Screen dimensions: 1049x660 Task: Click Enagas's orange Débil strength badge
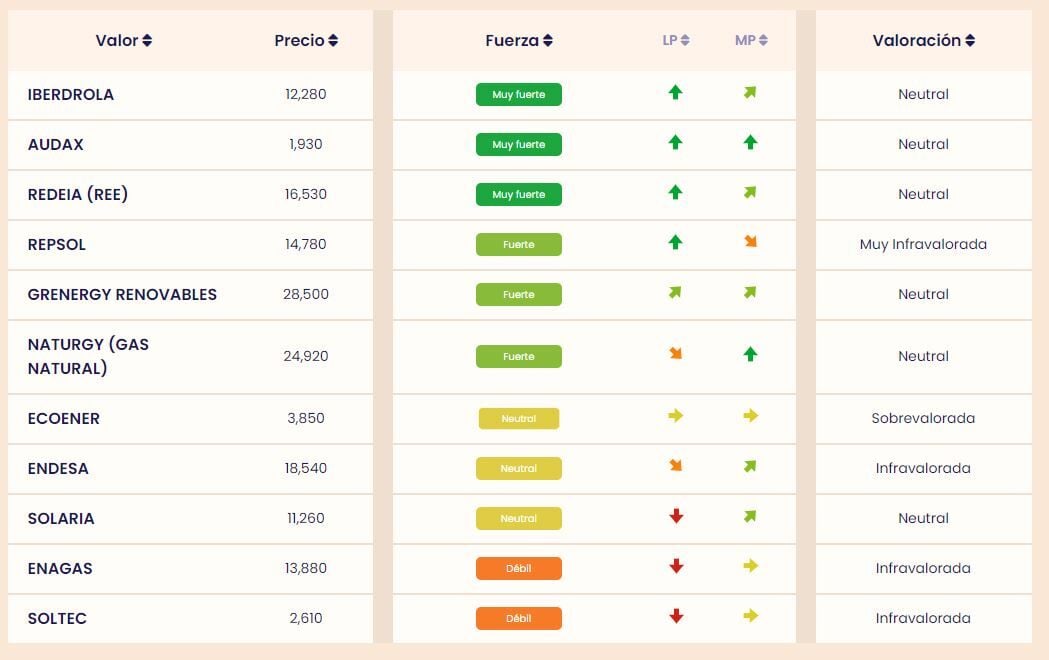519,569
